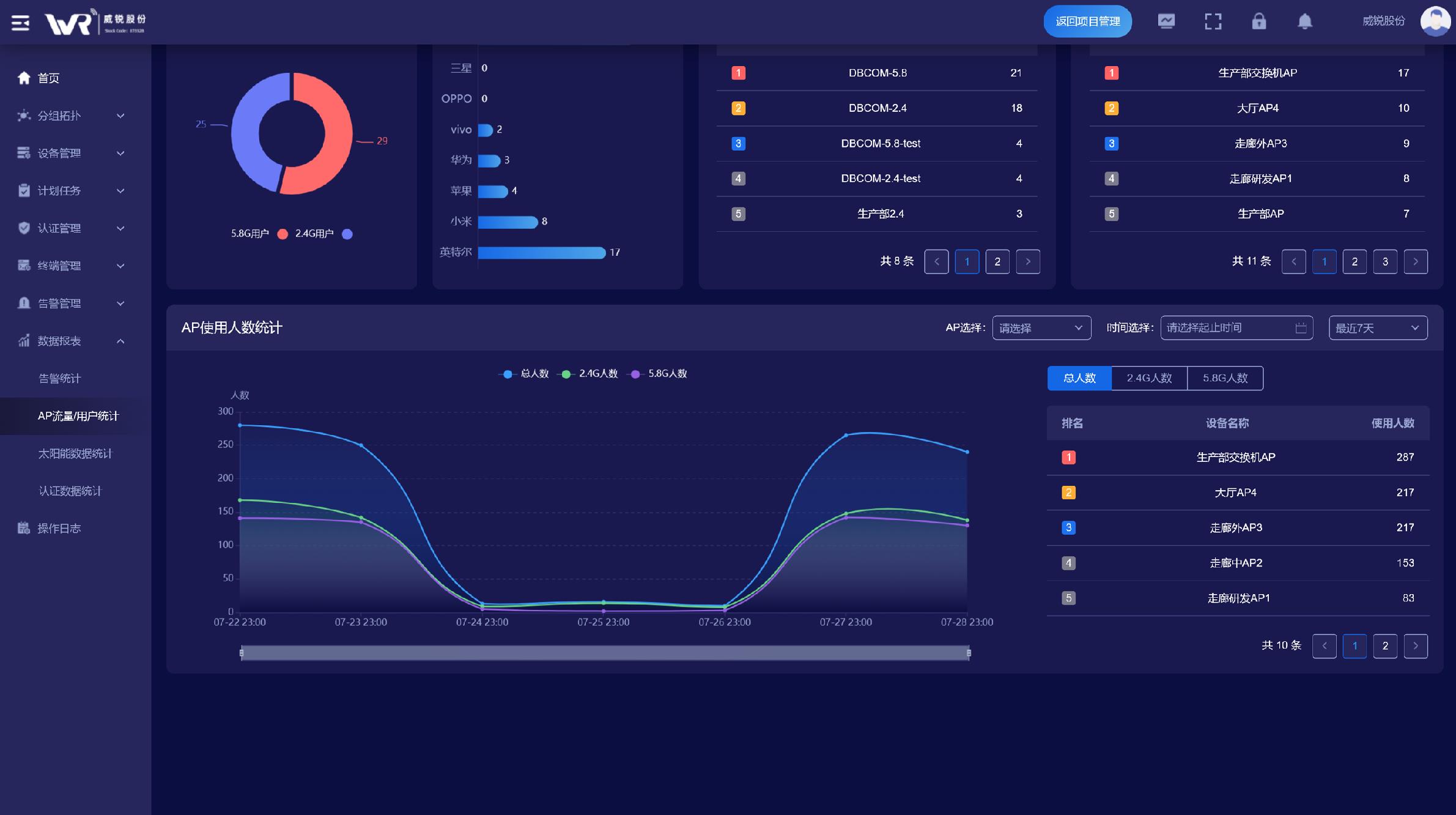The width and height of the screenshot is (1456, 815).
Task: Click the 终端管理 terminal icon
Action: coord(24,266)
